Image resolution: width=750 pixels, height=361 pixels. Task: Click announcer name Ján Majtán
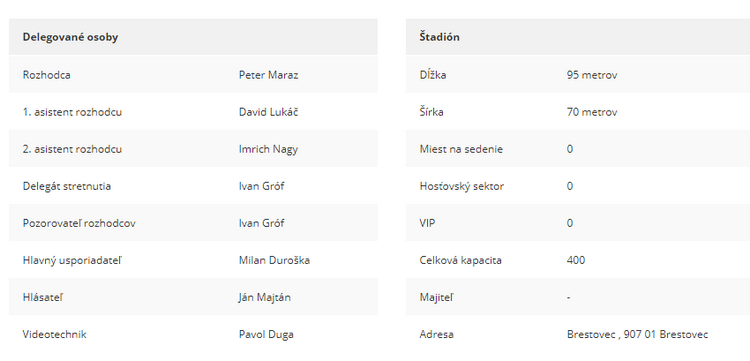[265, 297]
